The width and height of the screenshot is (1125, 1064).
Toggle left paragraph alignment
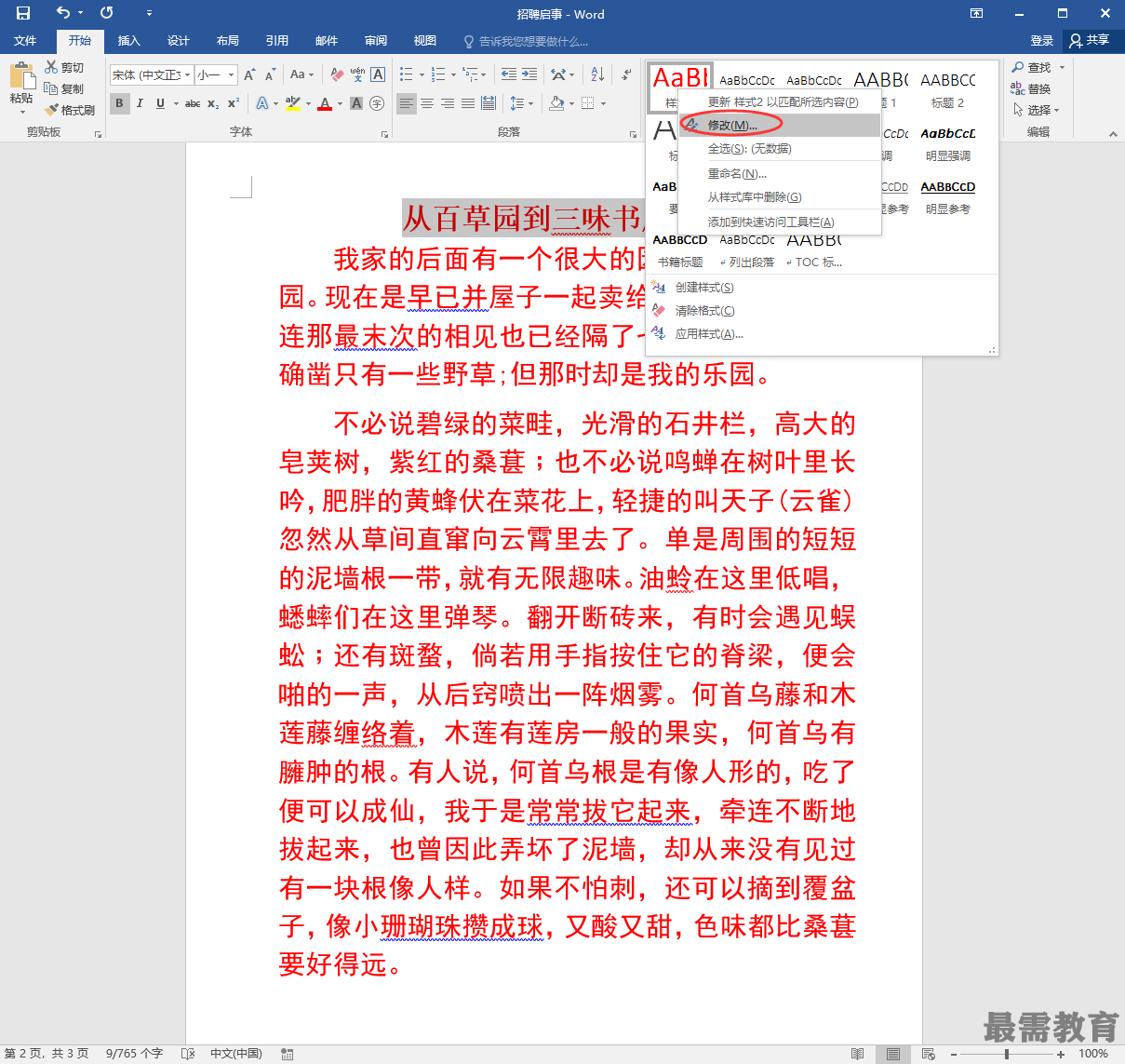tap(407, 103)
